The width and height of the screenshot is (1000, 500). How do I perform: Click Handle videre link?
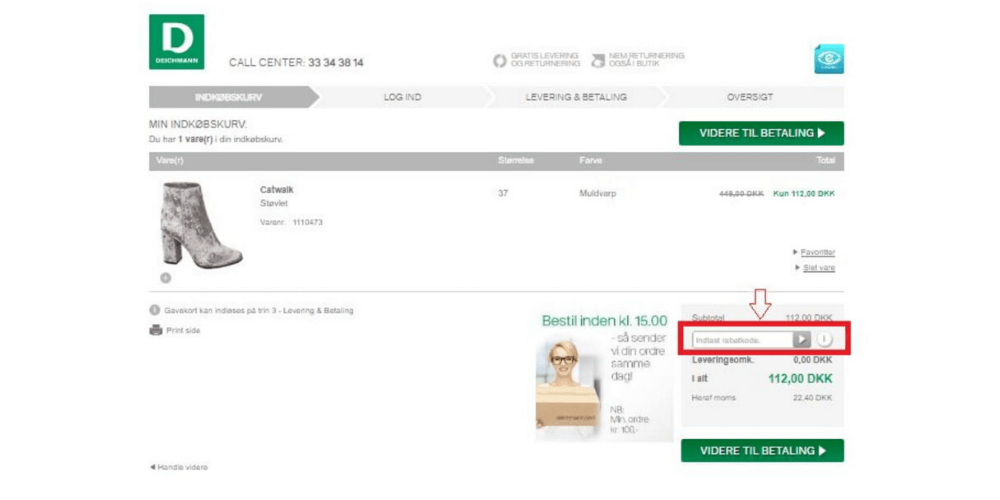pyautogui.click(x=180, y=467)
